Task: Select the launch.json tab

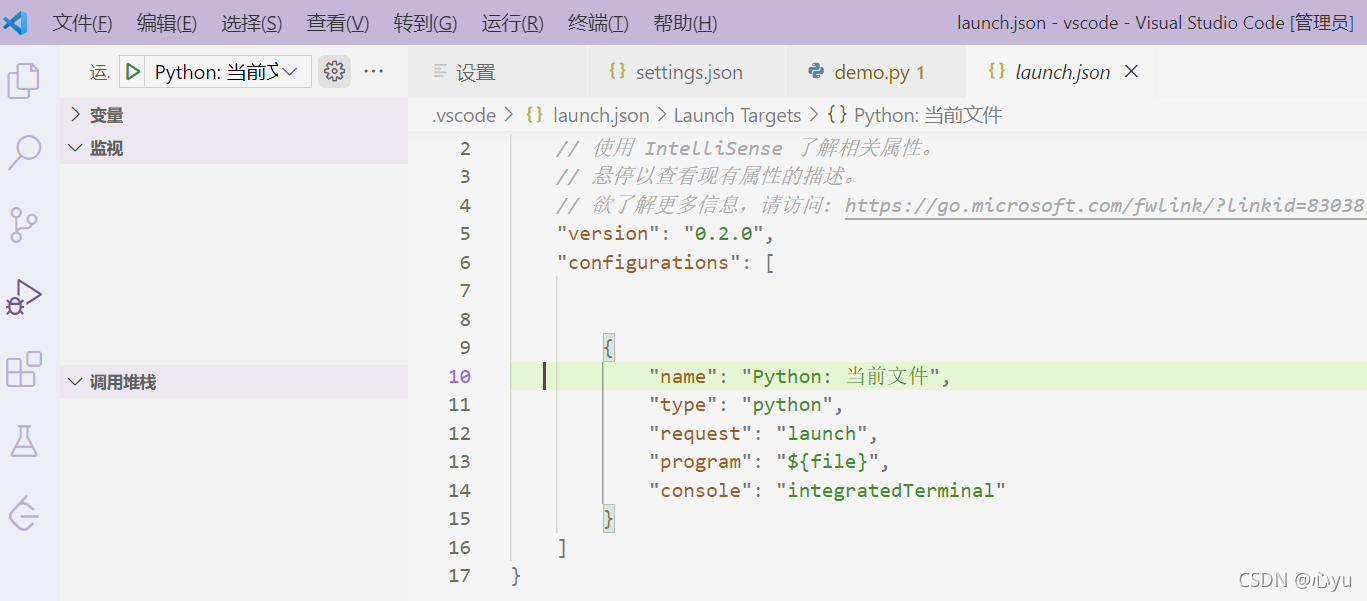Action: [1060, 72]
